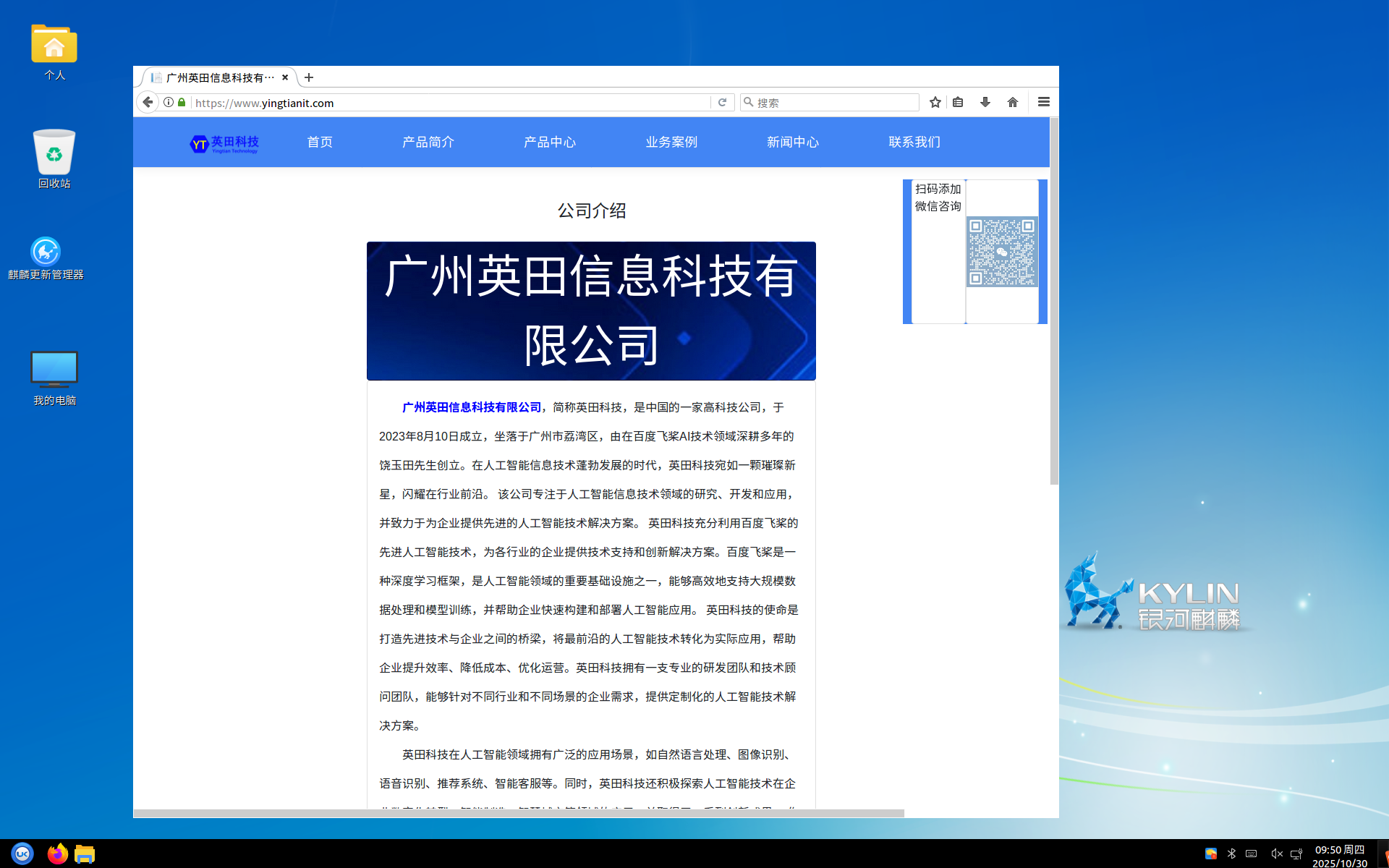Open the downloads arrow icon

(985, 102)
